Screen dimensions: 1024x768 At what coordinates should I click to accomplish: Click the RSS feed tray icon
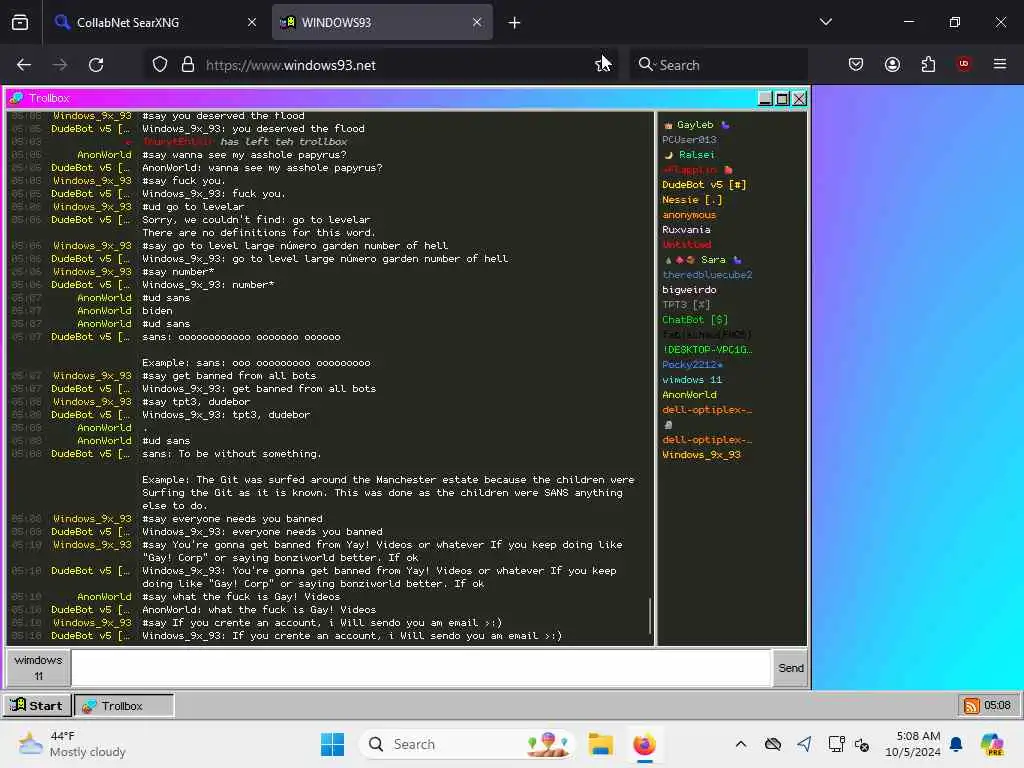[972, 705]
